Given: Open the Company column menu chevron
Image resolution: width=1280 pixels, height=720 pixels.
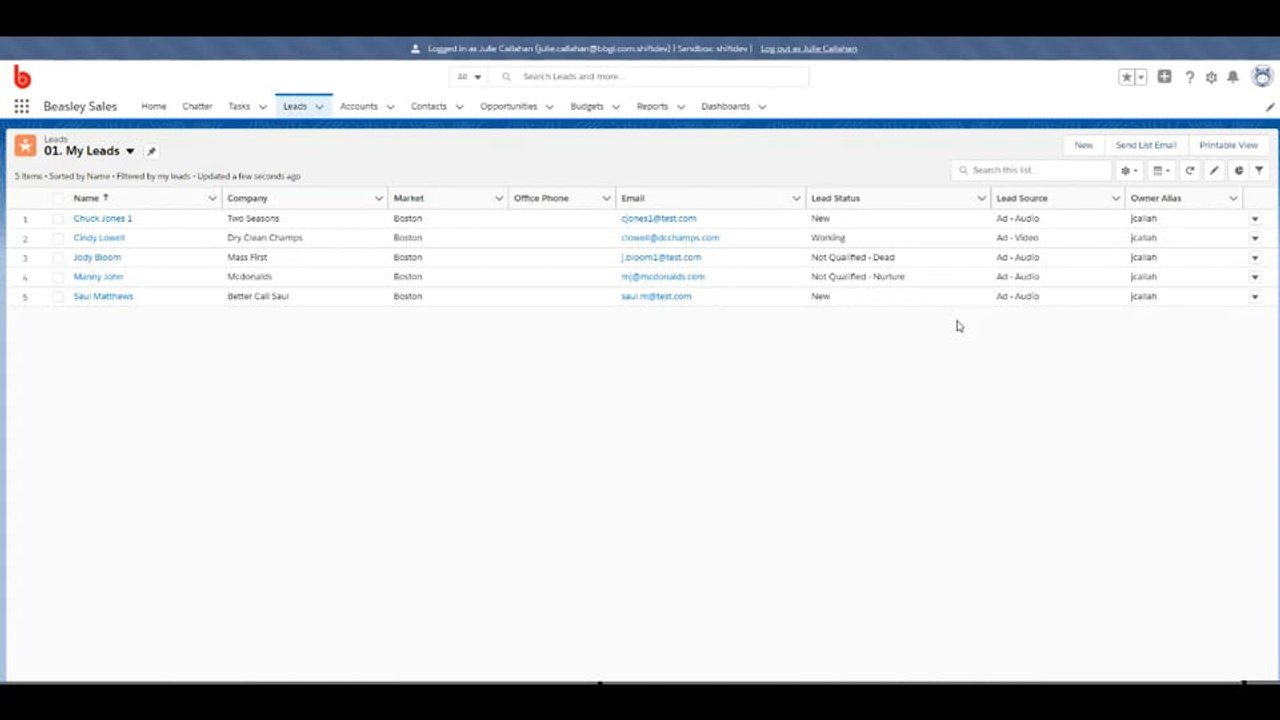Looking at the screenshot, I should [378, 199].
